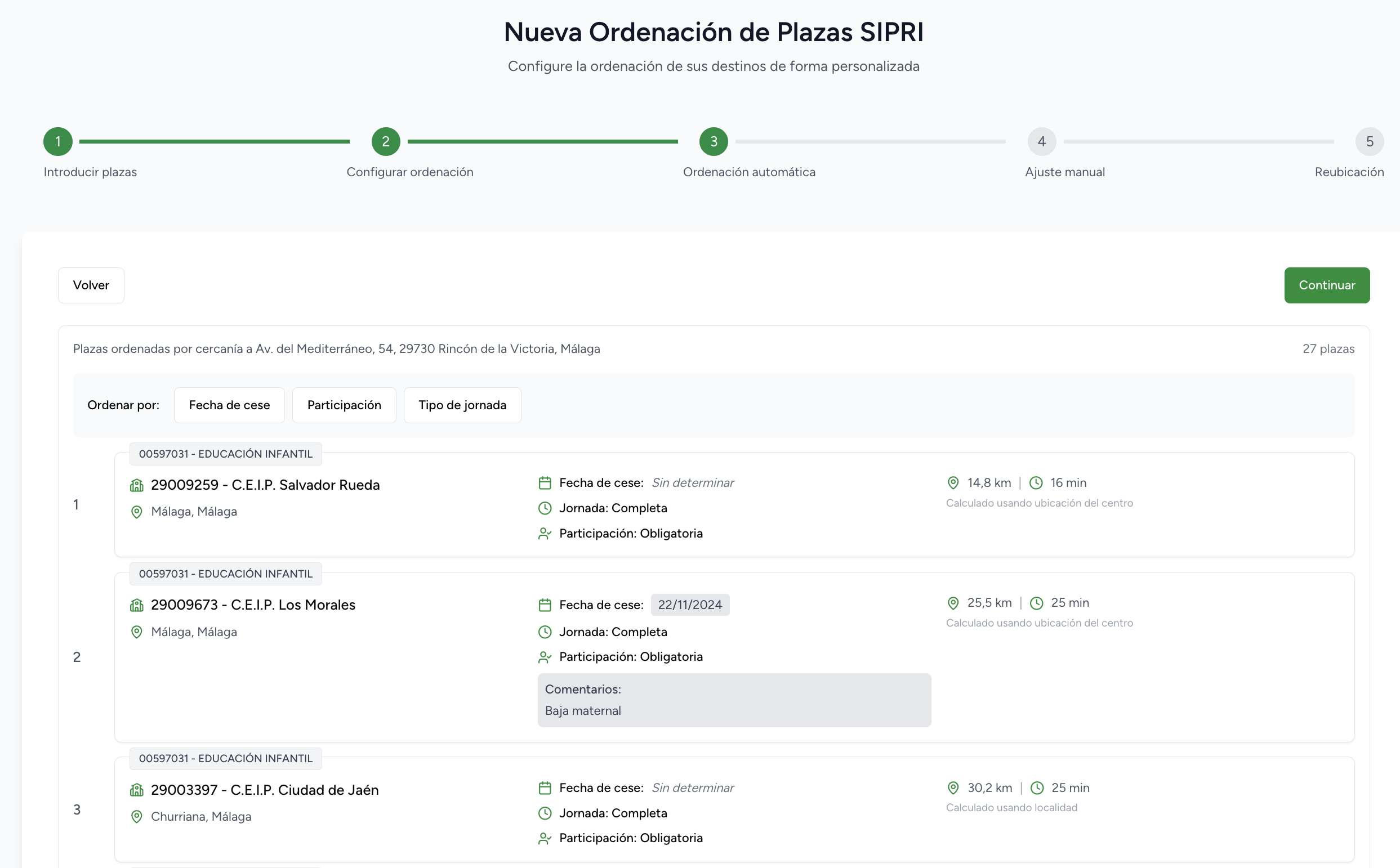Image resolution: width=1400 pixels, height=868 pixels.
Task: Click Participación person icon in Salvador Rueda card
Action: (545, 534)
